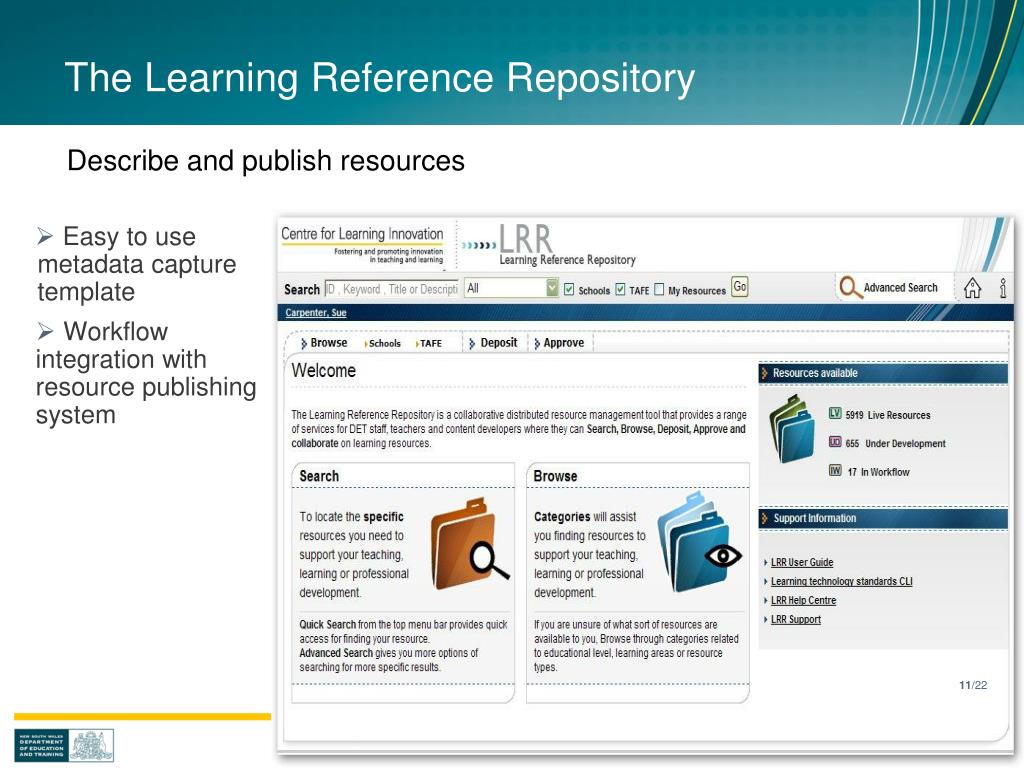The image size is (1024, 768).
Task: Click the Search card heading
Action: pos(319,476)
